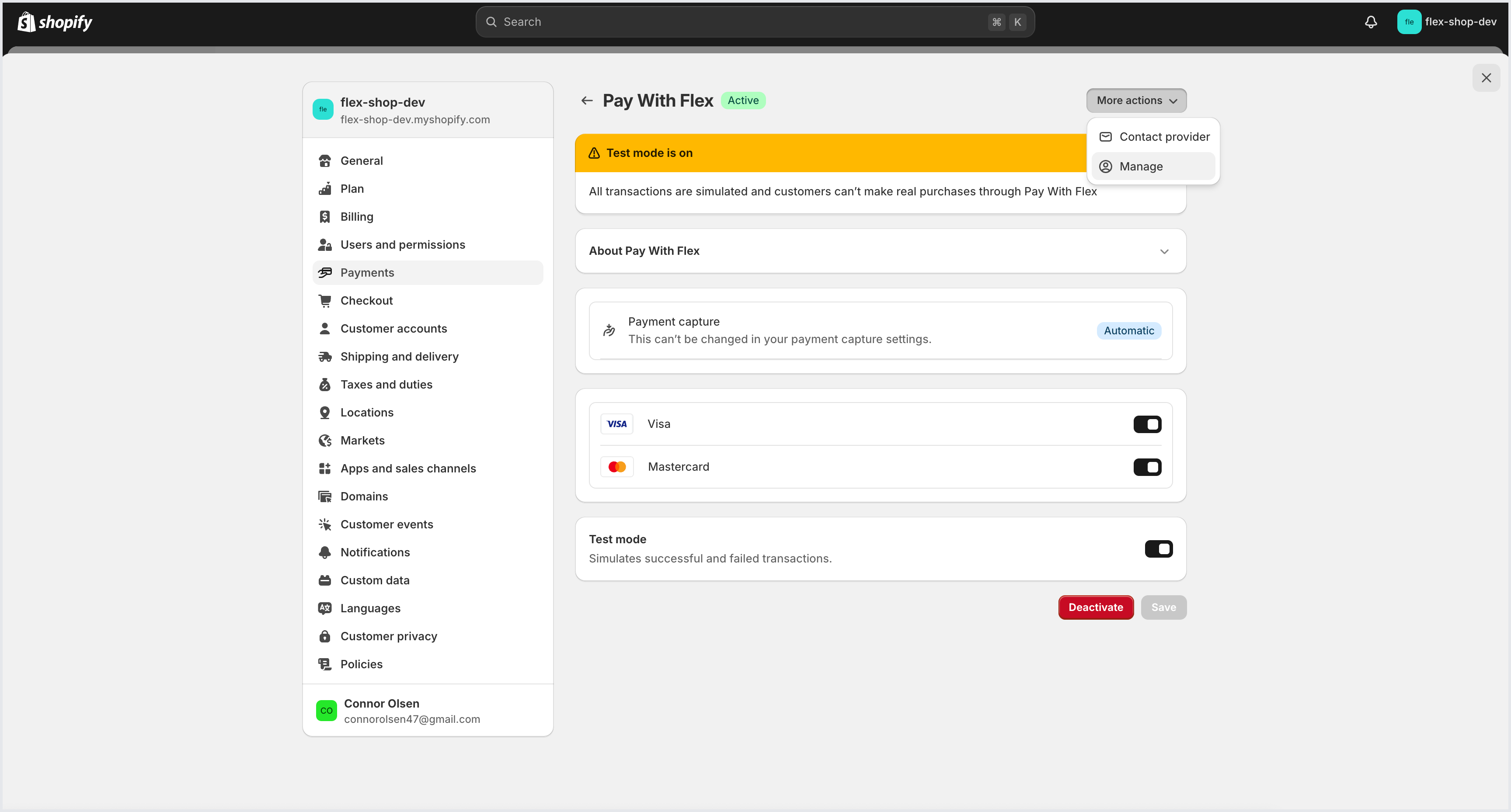Image resolution: width=1511 pixels, height=812 pixels.
Task: Click the Notifications bell icon in sidebar
Action: click(324, 552)
